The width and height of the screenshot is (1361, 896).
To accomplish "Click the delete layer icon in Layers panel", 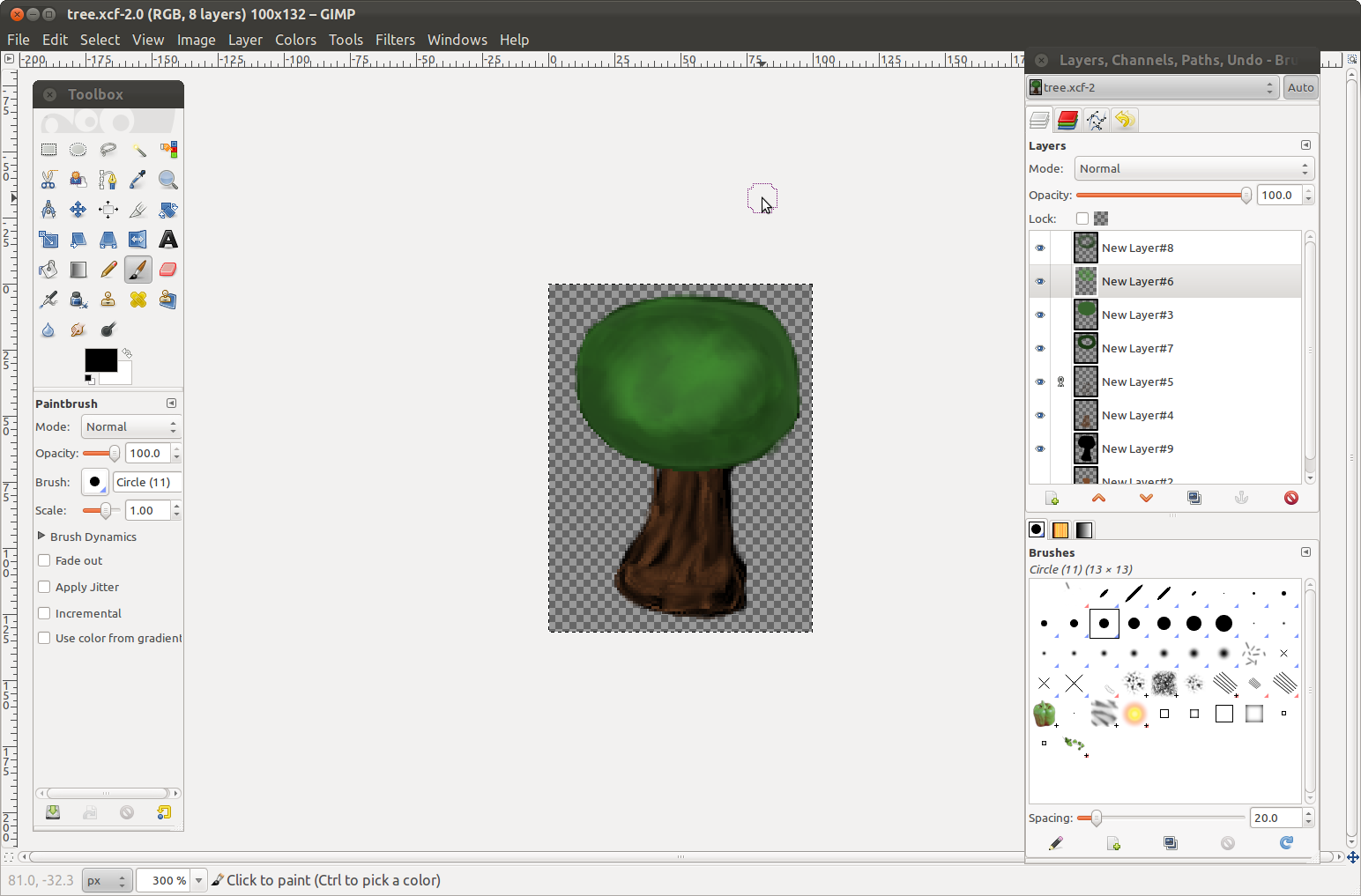I will pyautogui.click(x=1291, y=498).
